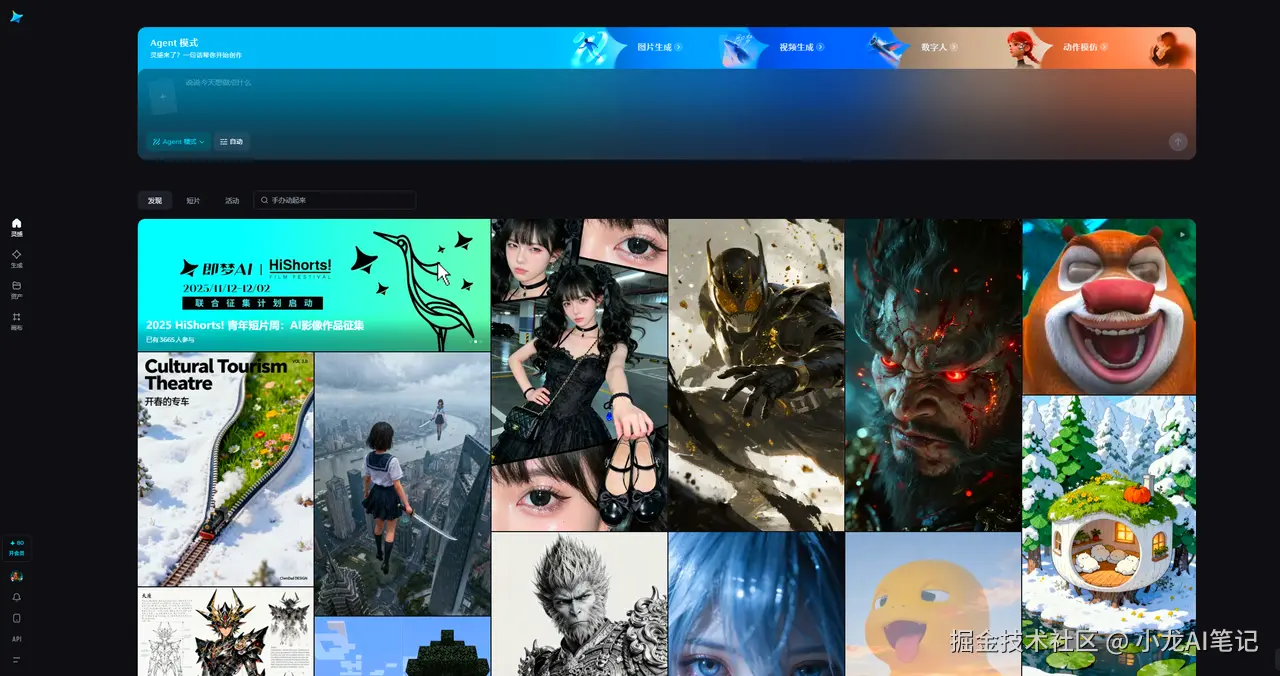Screen dimensions: 1280x676
Task: Switch to the 发现 tab
Action: pos(155,200)
